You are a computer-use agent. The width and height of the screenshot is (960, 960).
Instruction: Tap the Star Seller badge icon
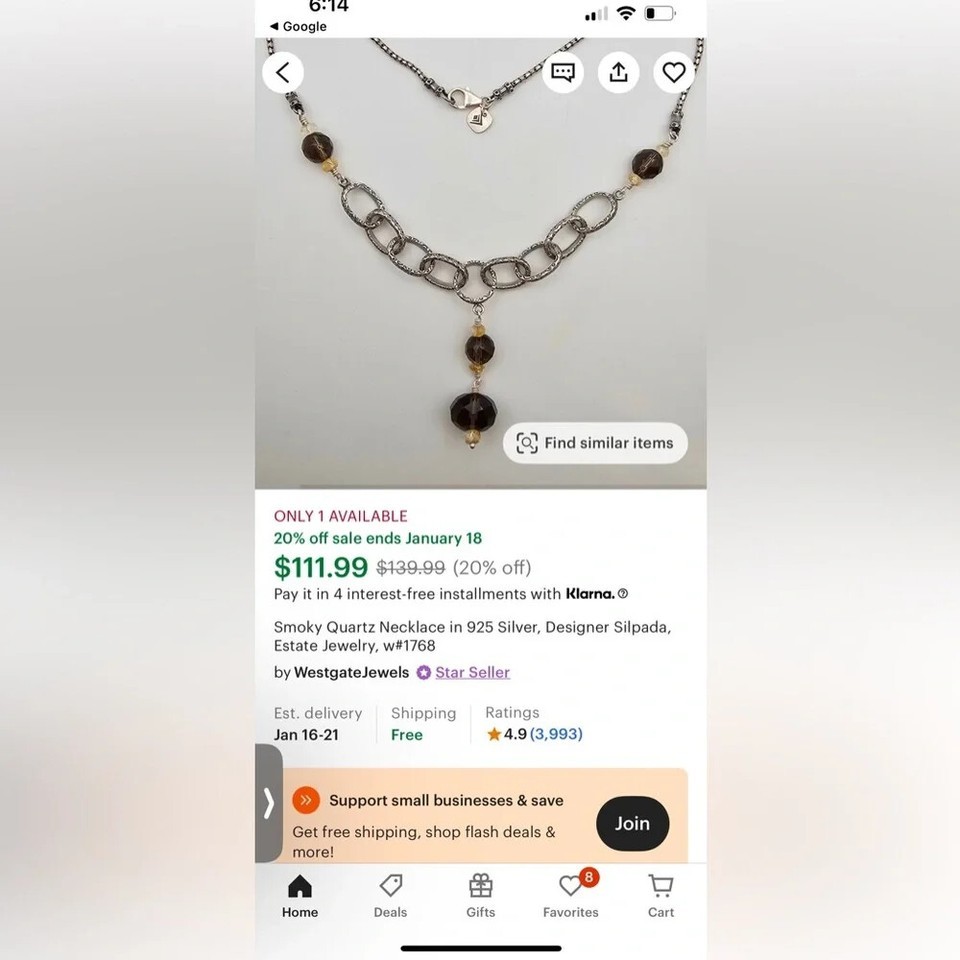424,672
